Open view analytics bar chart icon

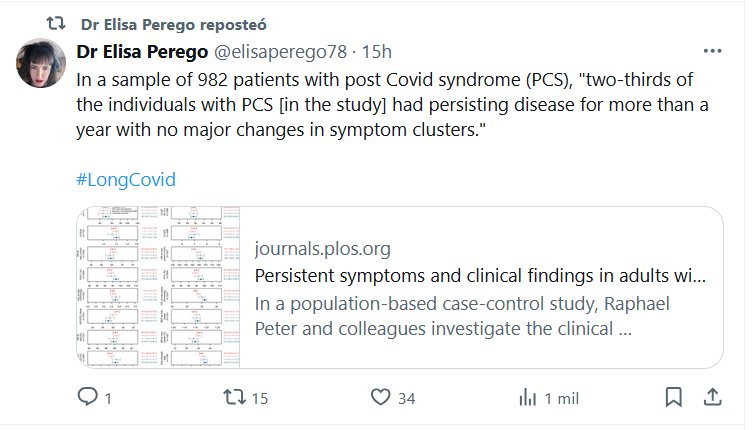click(x=526, y=398)
